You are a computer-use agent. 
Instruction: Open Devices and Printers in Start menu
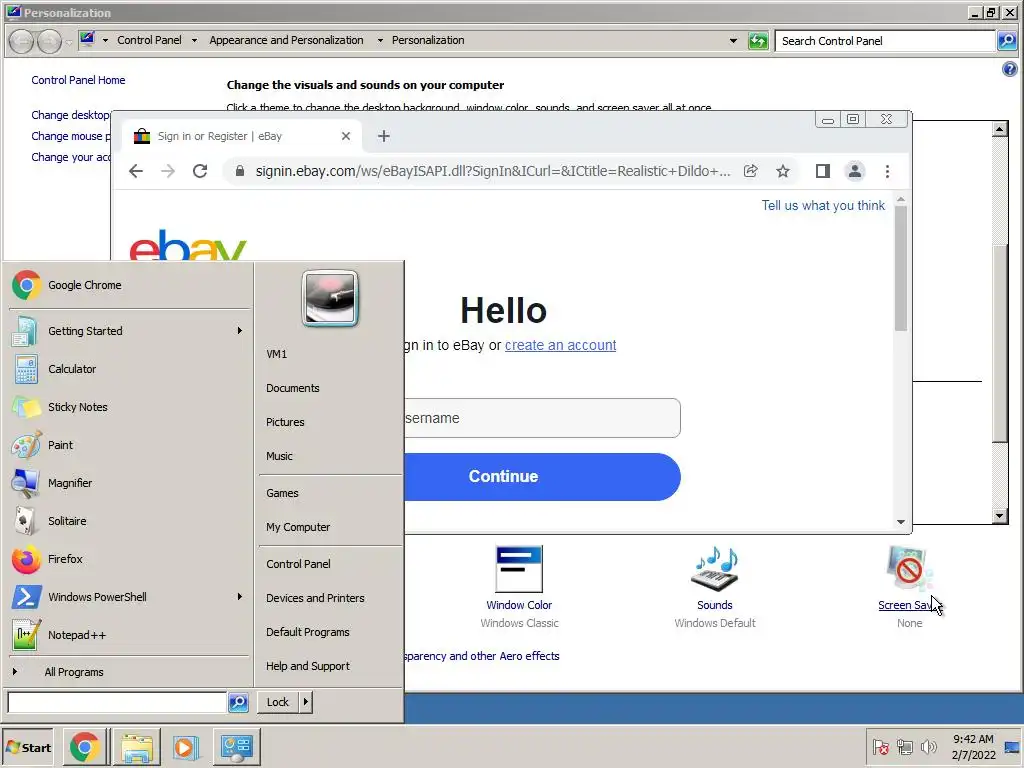(x=315, y=598)
